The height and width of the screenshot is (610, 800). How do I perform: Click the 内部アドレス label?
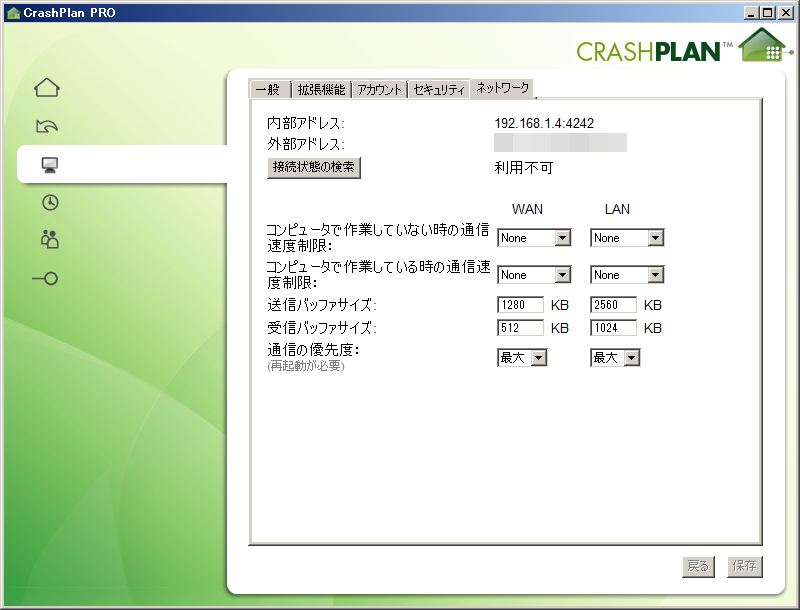point(306,123)
